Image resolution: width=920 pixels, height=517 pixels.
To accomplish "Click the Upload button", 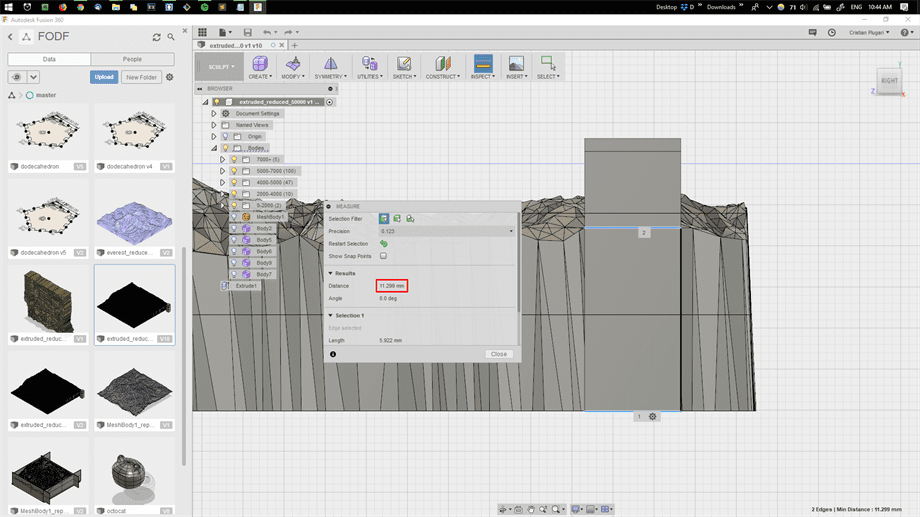I will click(x=104, y=77).
